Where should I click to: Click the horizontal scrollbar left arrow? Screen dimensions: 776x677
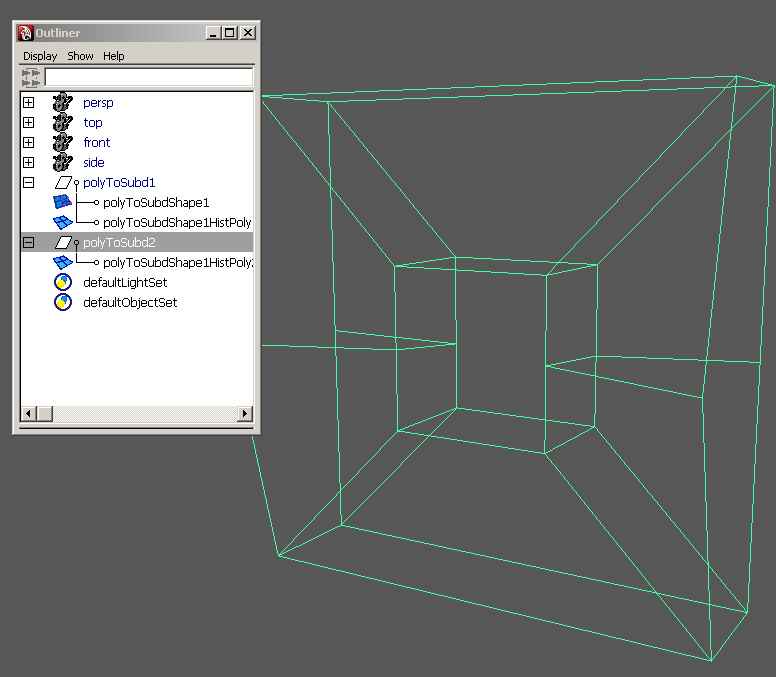[x=29, y=413]
